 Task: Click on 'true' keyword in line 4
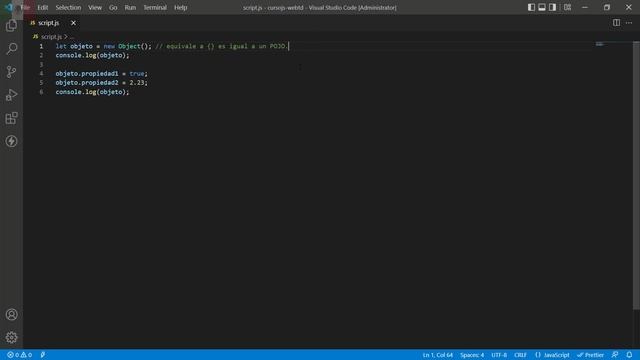tap(137, 73)
